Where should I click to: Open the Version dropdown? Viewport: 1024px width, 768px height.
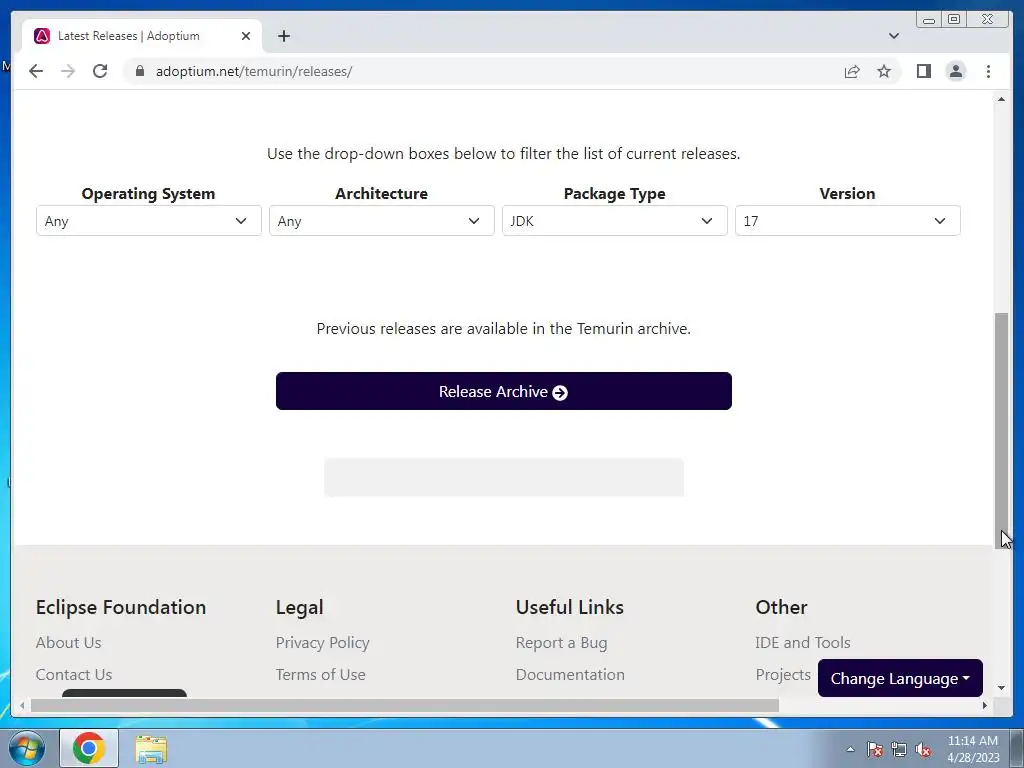848,221
